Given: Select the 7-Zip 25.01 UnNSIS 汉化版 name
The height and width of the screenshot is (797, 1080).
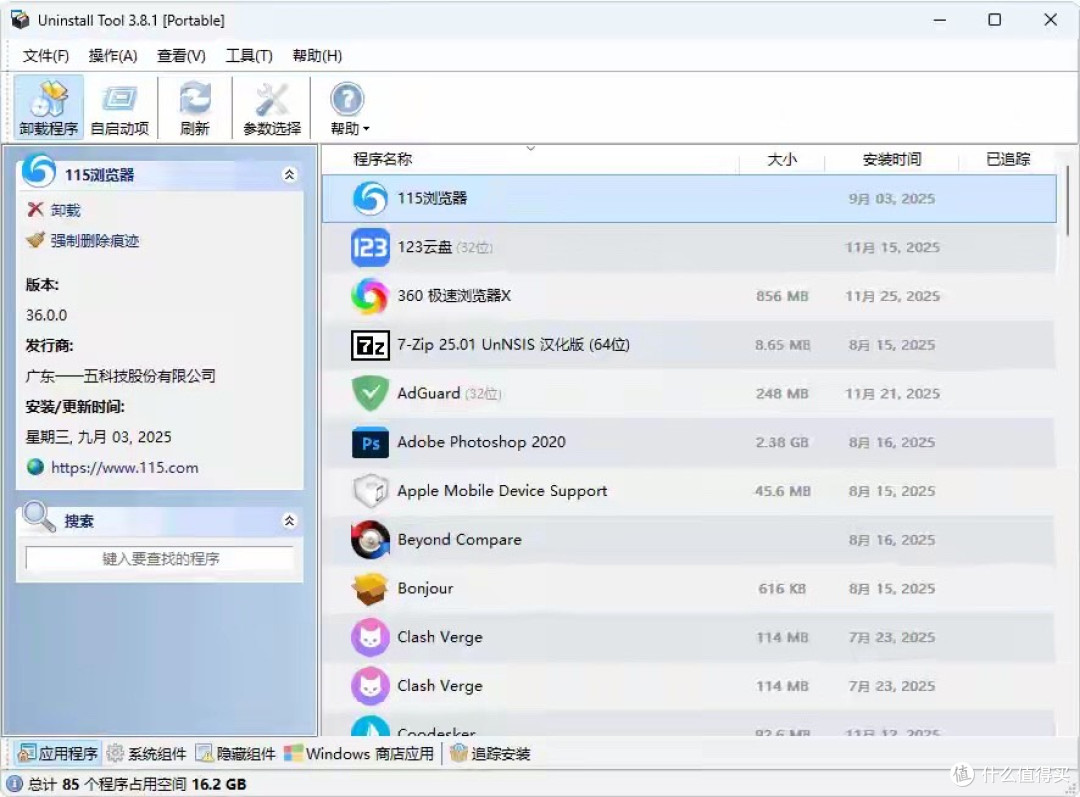Looking at the screenshot, I should coord(513,344).
